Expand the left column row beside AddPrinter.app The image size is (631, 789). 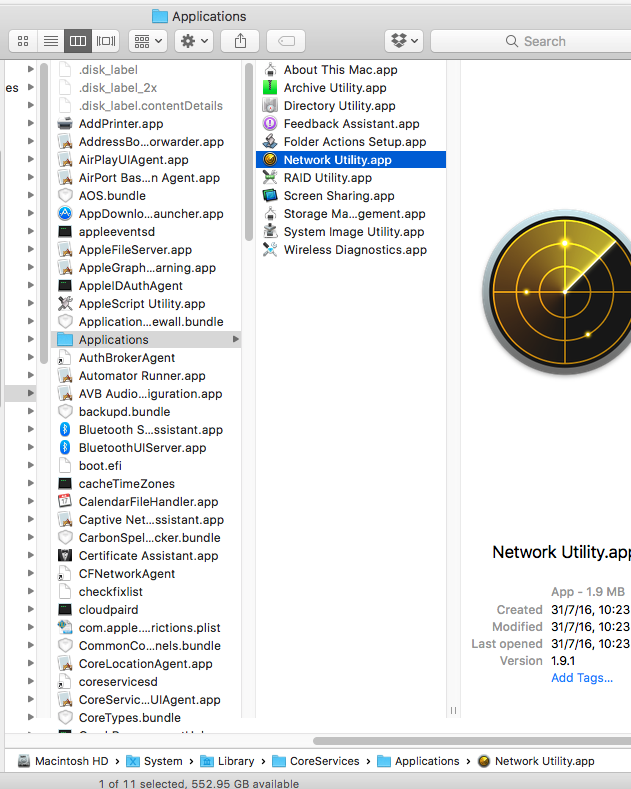tap(31, 123)
